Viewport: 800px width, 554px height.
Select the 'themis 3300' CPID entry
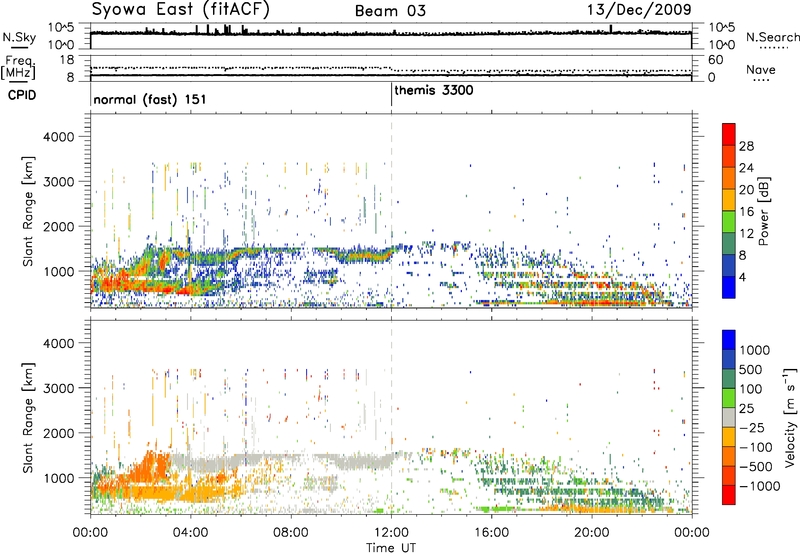[434, 91]
